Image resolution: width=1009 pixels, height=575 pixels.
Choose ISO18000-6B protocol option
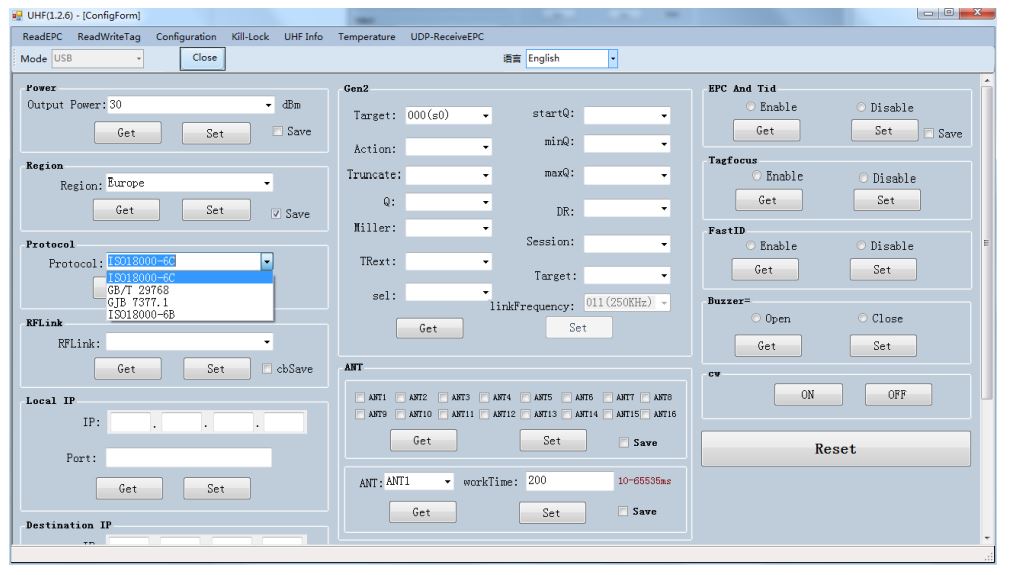point(141,314)
